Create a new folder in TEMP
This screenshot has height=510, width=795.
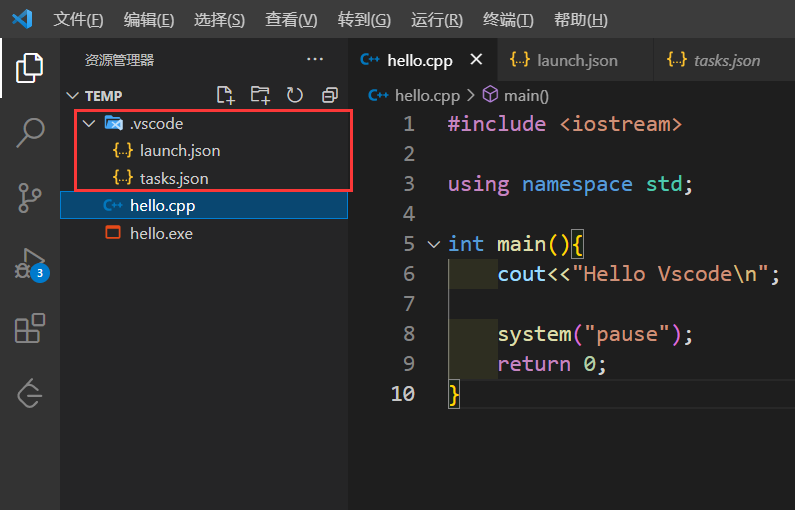tap(260, 95)
